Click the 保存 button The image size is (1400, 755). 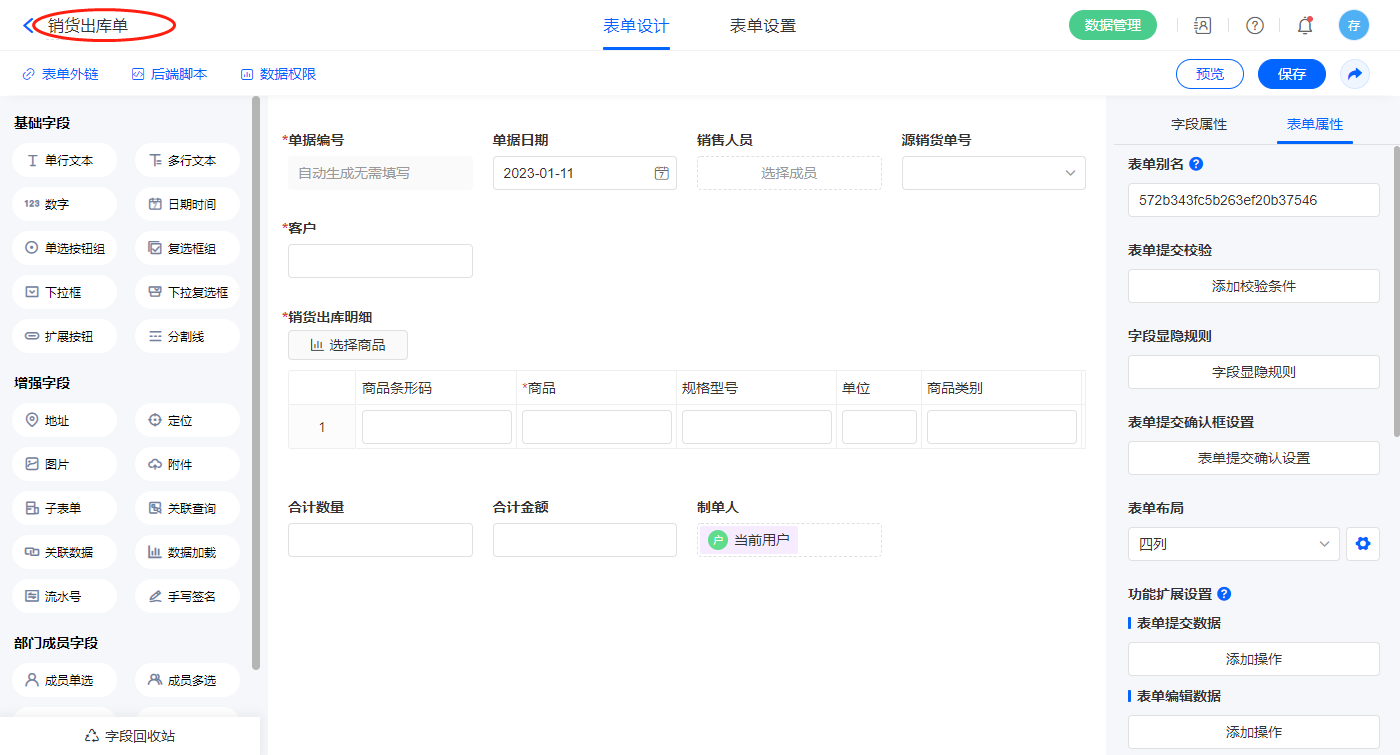coord(1291,74)
